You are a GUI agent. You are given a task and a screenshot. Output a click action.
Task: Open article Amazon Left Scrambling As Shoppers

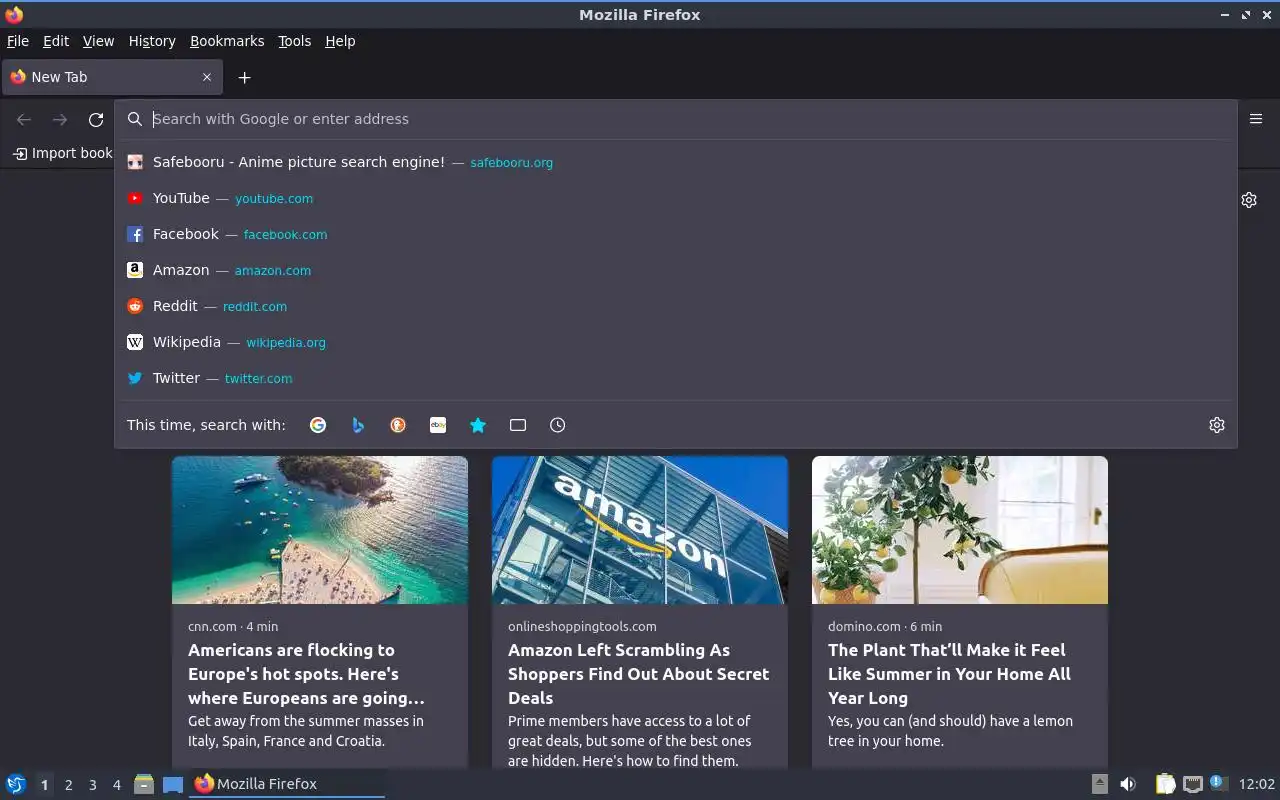click(638, 674)
